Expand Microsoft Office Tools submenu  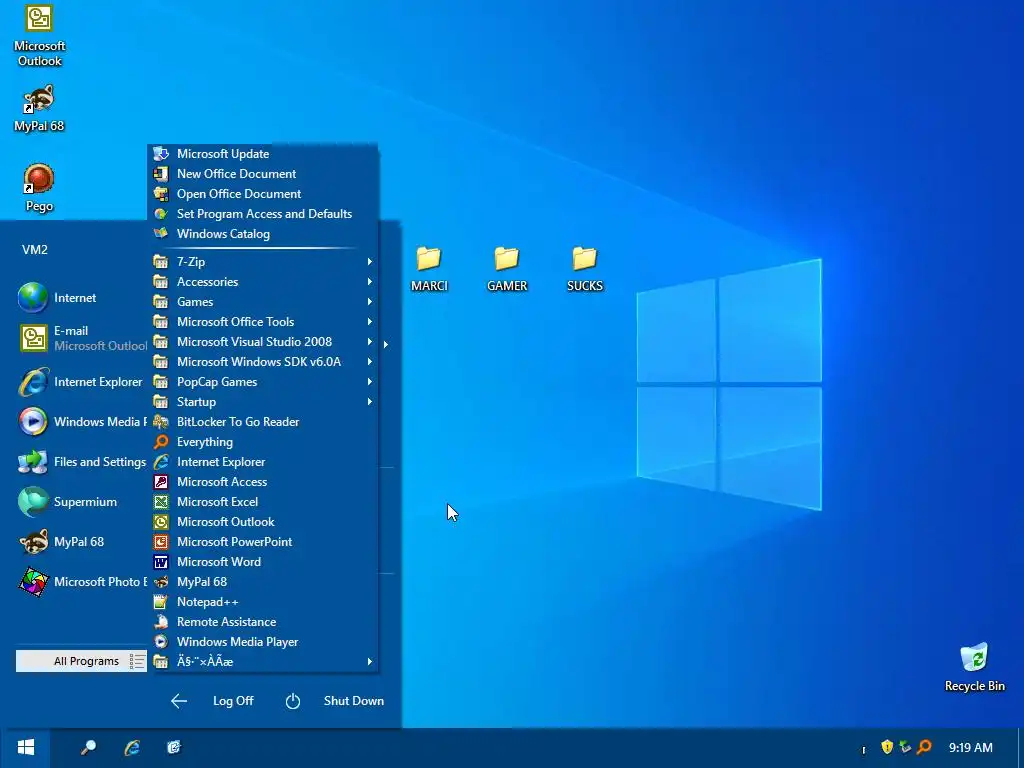[264, 322]
